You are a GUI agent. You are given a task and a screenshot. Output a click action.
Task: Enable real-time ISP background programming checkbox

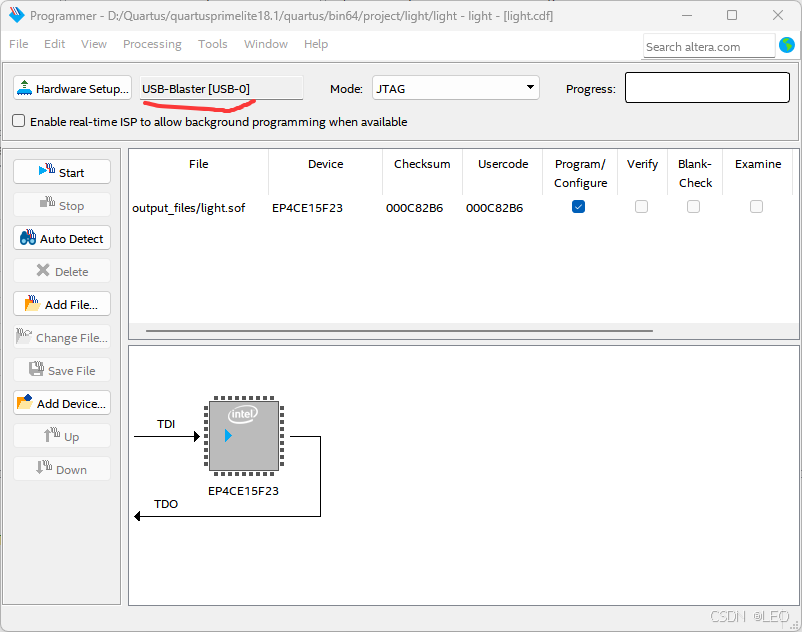pyautogui.click(x=18, y=121)
